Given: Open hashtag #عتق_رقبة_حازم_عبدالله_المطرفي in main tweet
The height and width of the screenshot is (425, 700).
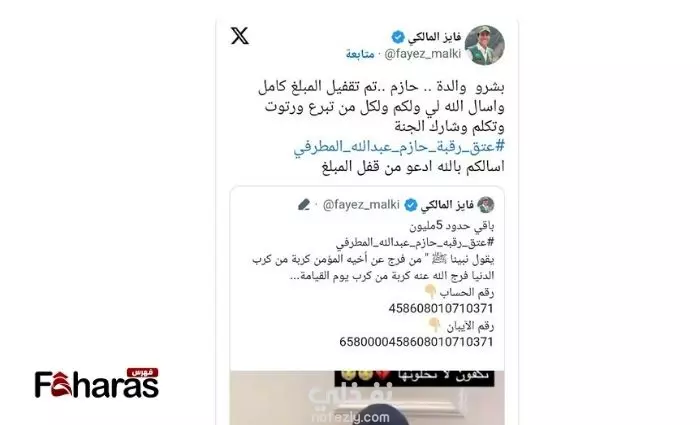Looking at the screenshot, I should pyautogui.click(x=399, y=147).
